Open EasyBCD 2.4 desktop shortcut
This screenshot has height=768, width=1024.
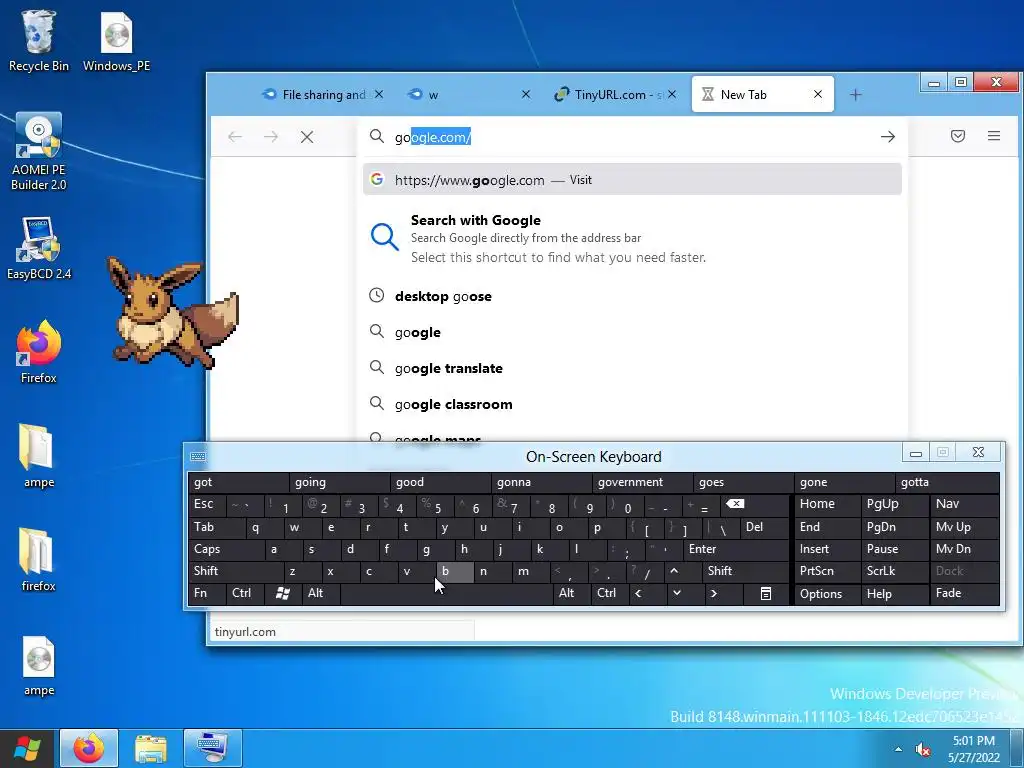39,248
